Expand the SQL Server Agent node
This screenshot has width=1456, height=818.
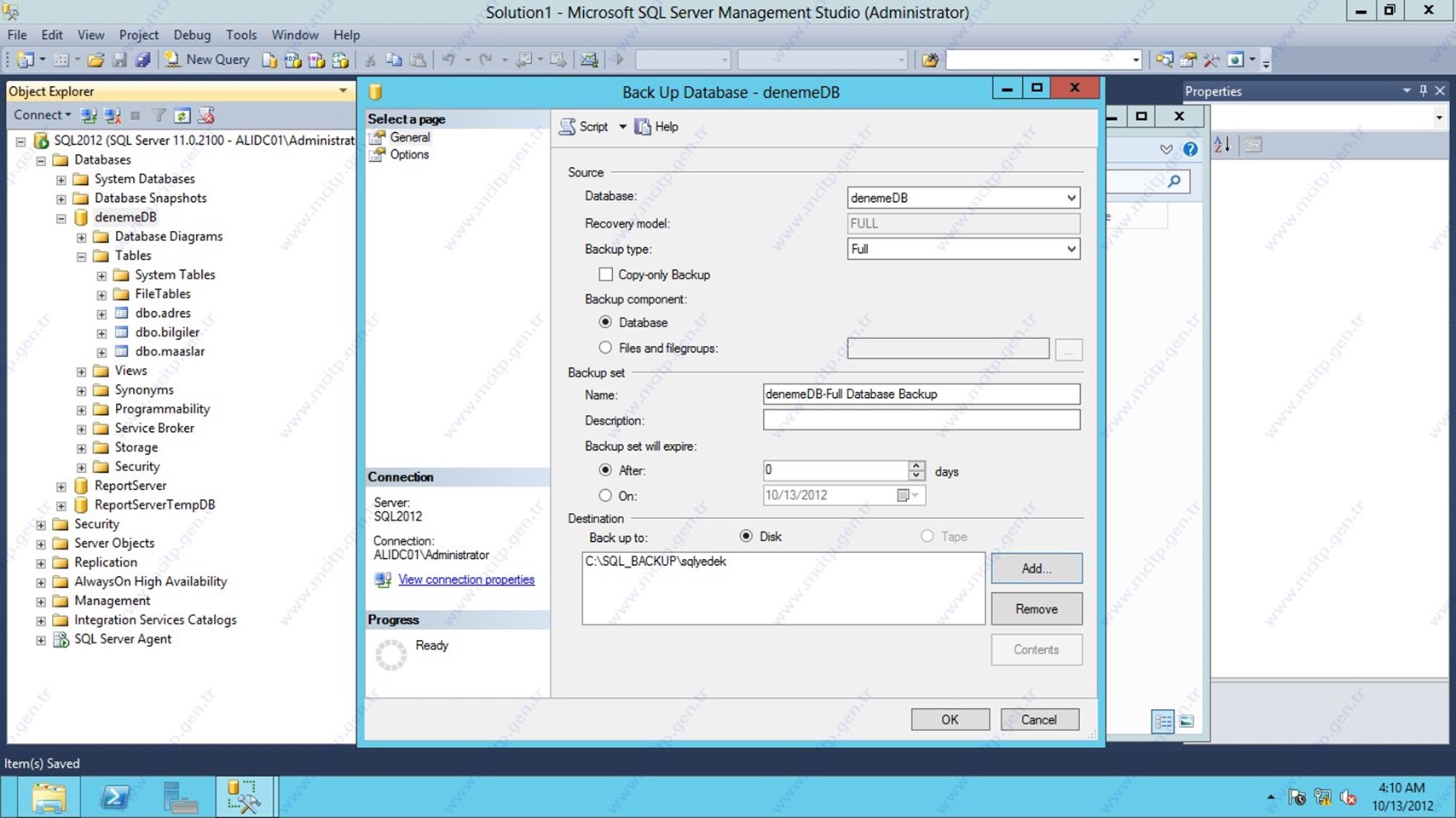tap(41, 640)
